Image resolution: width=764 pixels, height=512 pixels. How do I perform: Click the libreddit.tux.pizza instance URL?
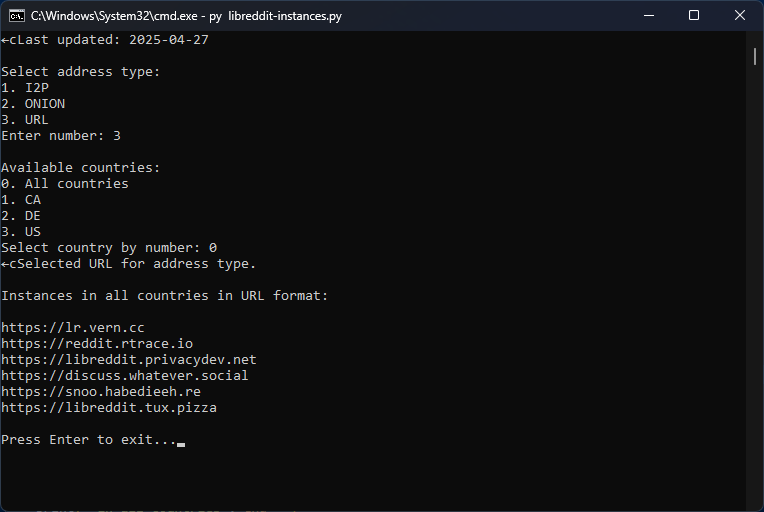coord(109,408)
